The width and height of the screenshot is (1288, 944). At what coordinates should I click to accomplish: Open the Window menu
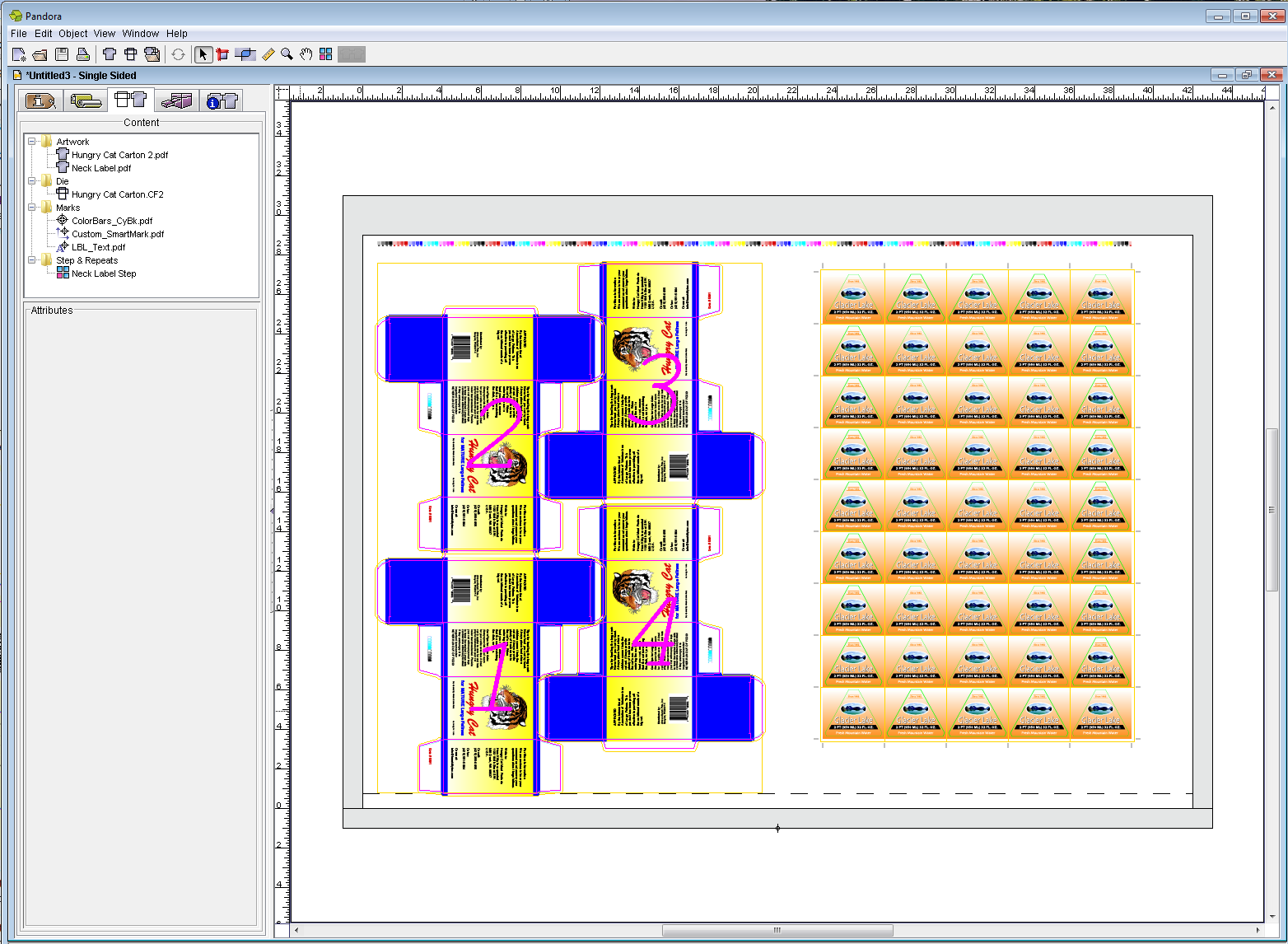(x=141, y=34)
